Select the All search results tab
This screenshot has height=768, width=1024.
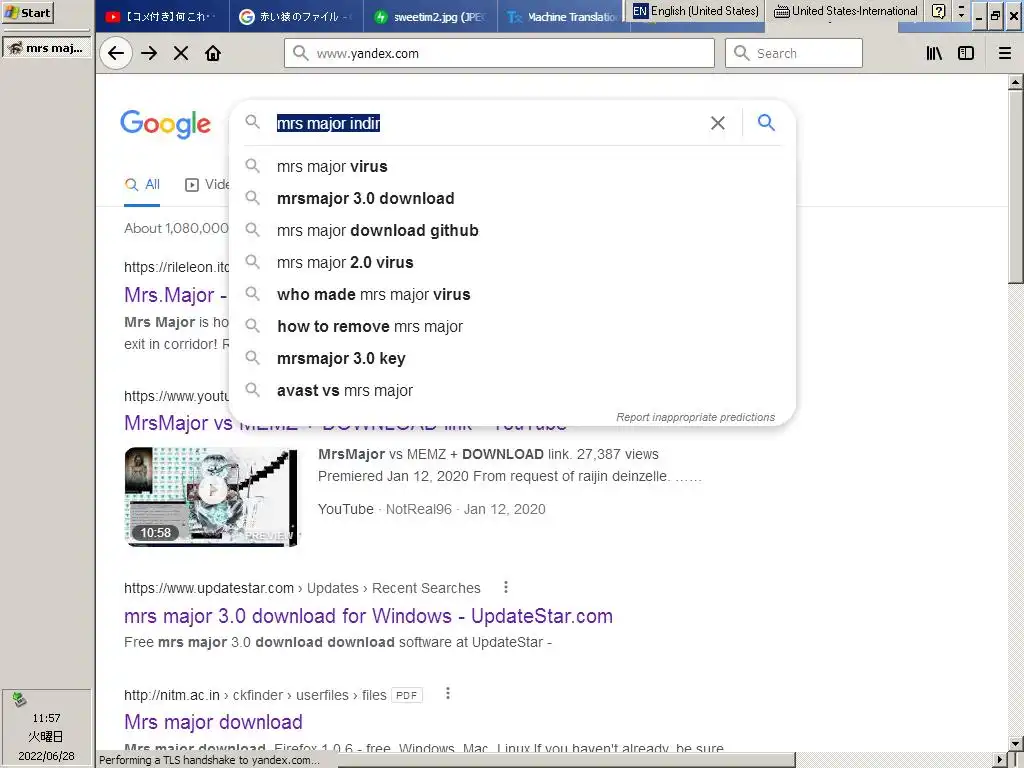click(x=142, y=185)
